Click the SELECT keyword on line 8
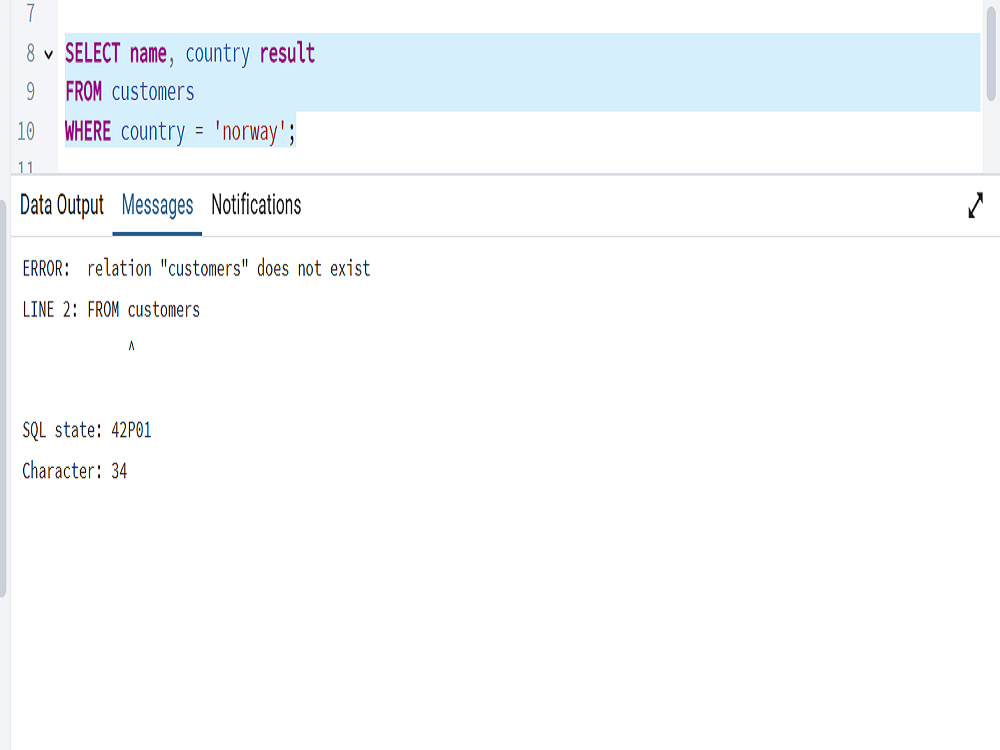The image size is (1000, 750). pyautogui.click(x=92, y=53)
